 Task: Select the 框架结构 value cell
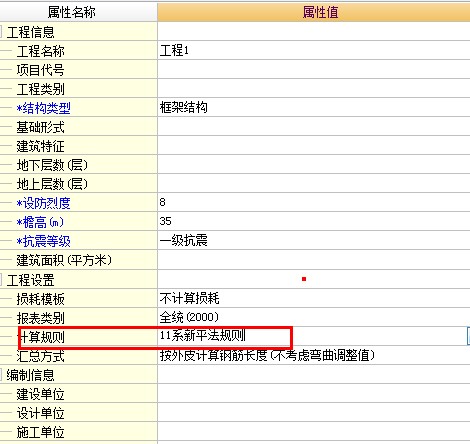pos(314,108)
